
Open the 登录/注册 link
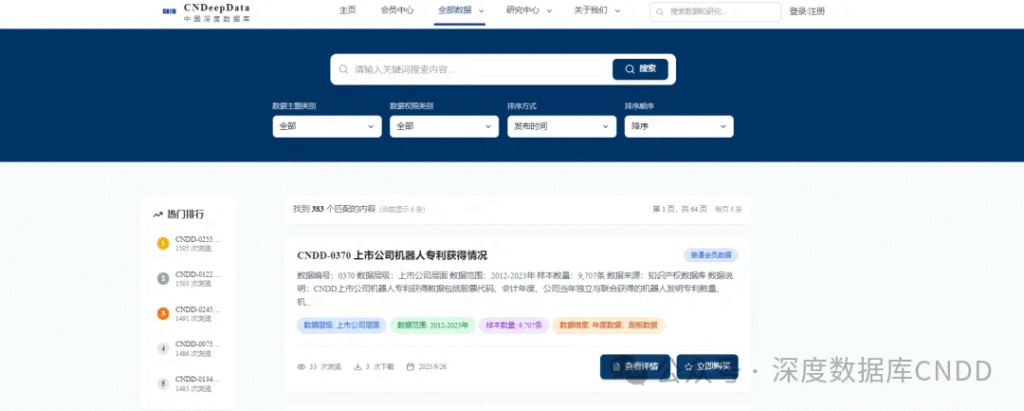point(807,12)
